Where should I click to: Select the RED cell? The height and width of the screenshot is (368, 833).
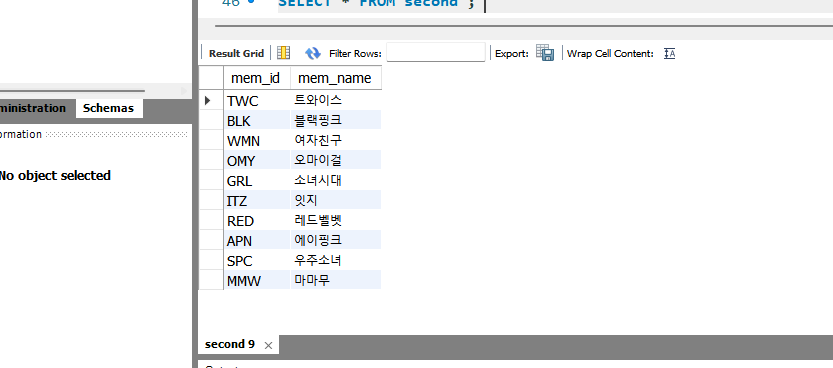(257, 220)
